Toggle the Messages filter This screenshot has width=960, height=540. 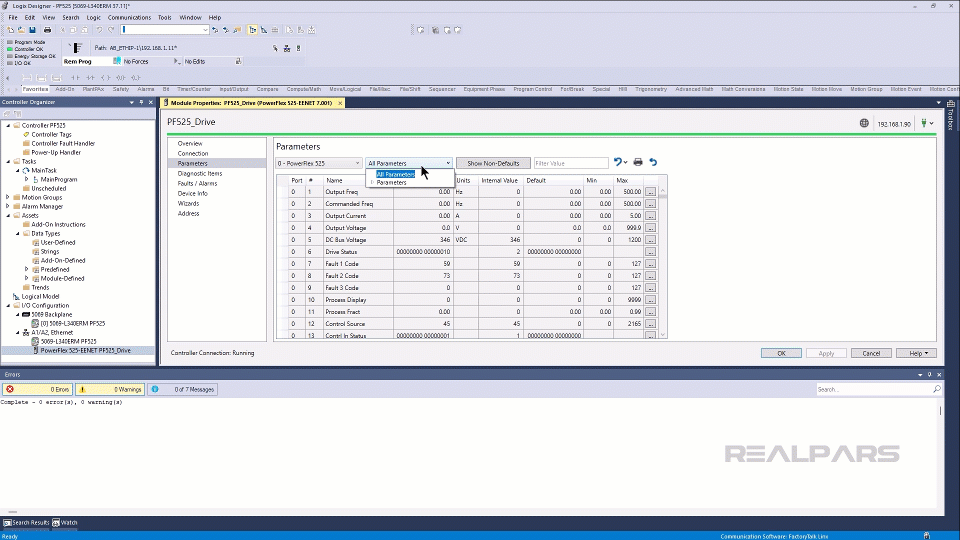[x=182, y=389]
